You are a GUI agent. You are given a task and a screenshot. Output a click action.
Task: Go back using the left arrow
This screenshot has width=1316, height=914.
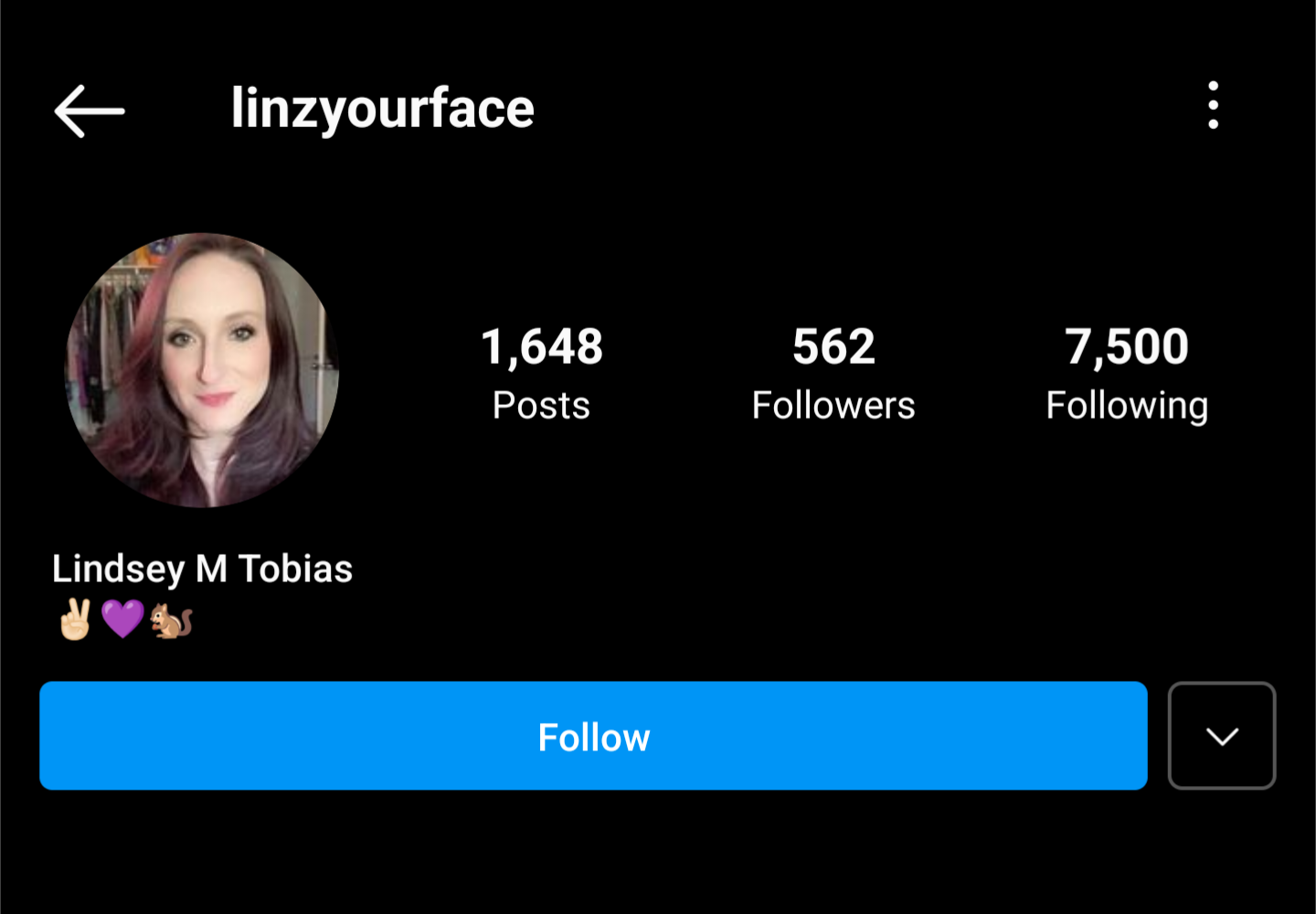click(x=90, y=111)
